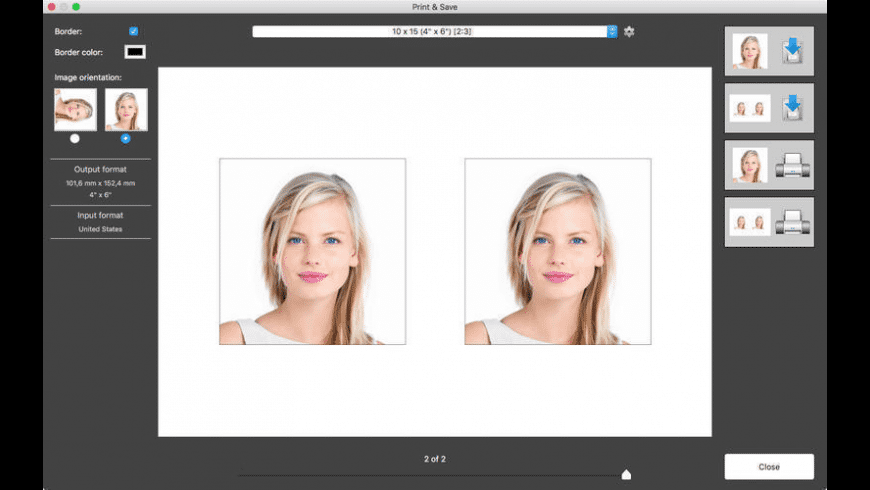The width and height of the screenshot is (870, 490).
Task: Click the upright image orientation thumbnail
Action: click(x=127, y=109)
